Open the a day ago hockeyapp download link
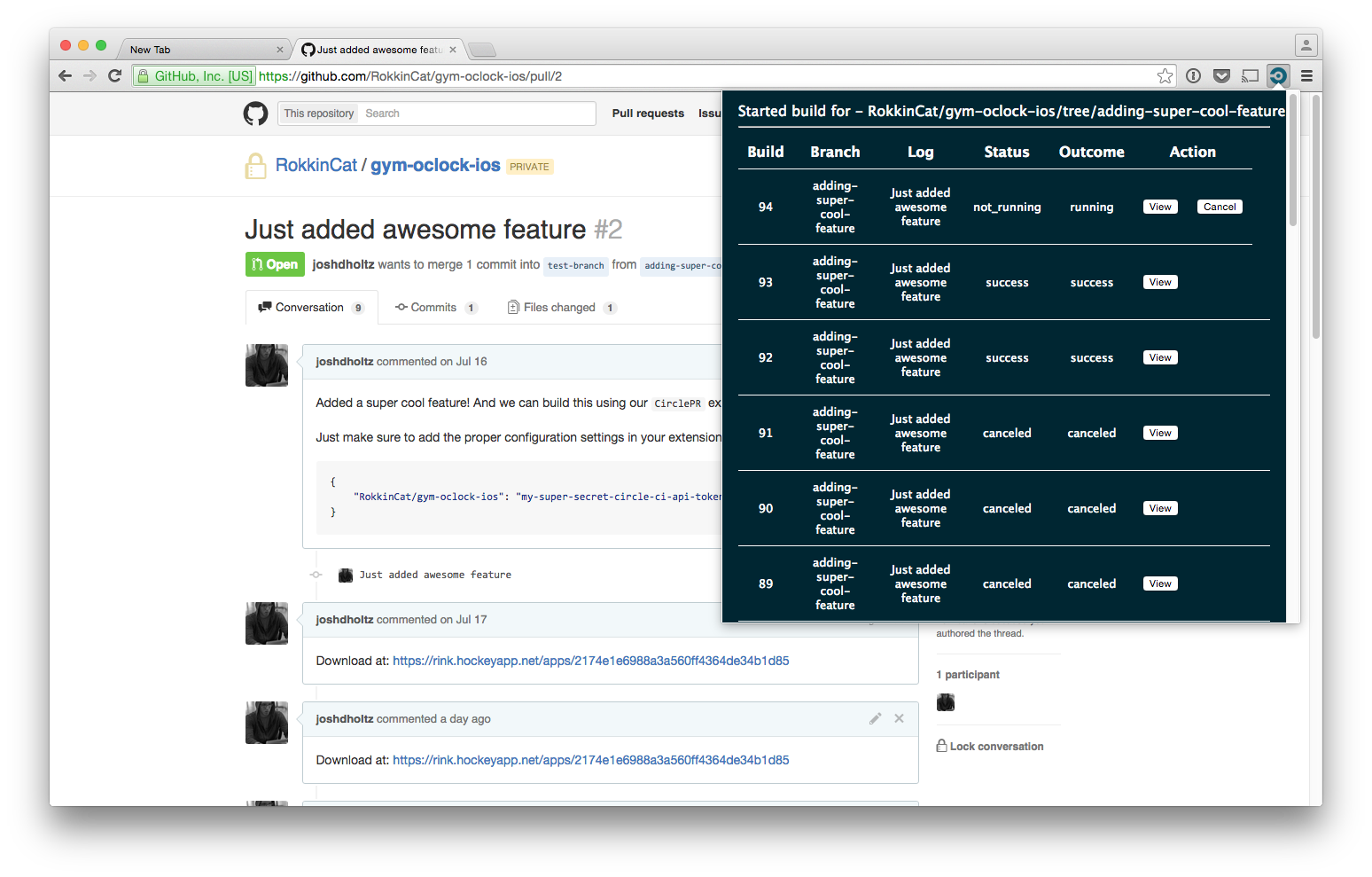Screen dimensions: 1372x877 [x=590, y=760]
